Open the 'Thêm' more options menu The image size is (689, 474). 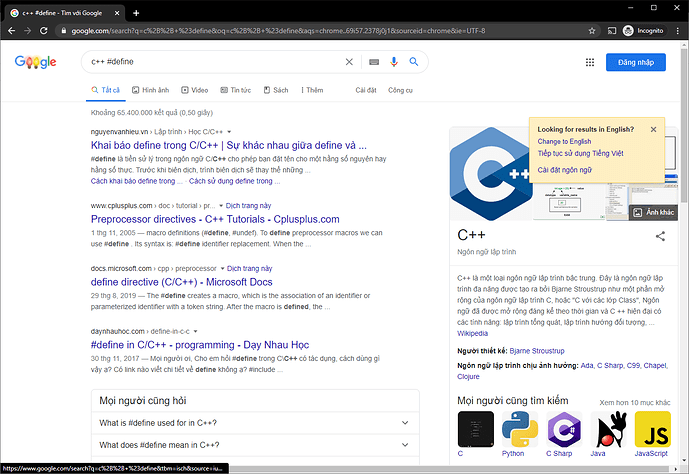tap(311, 90)
